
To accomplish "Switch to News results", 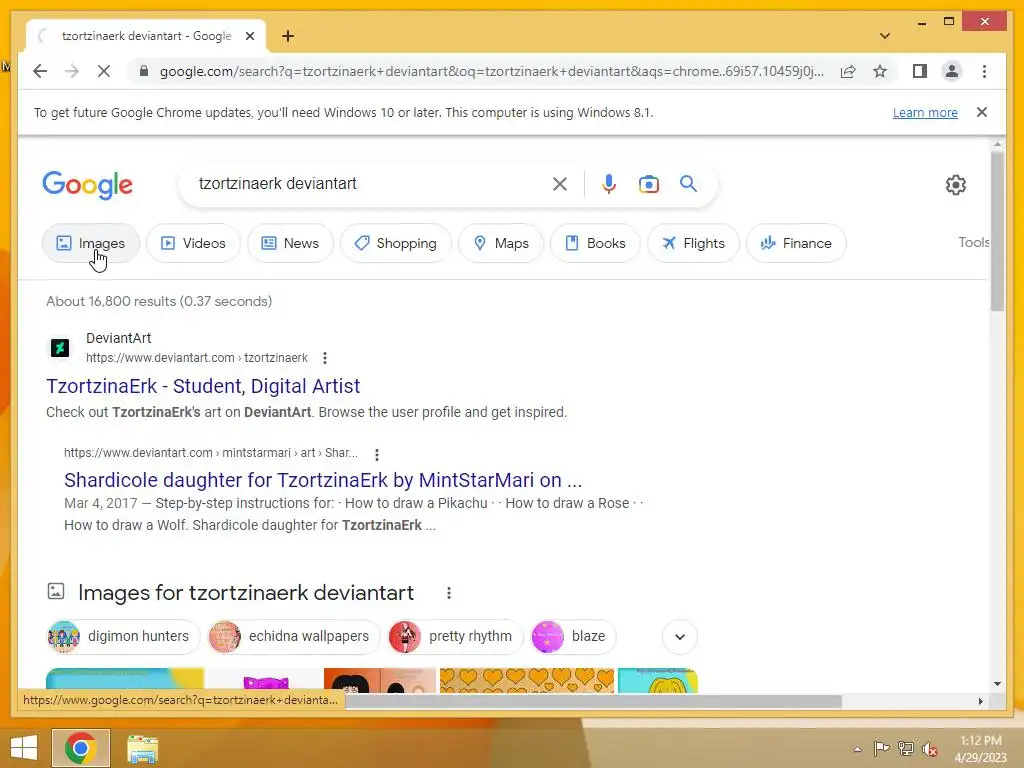I will pos(290,243).
